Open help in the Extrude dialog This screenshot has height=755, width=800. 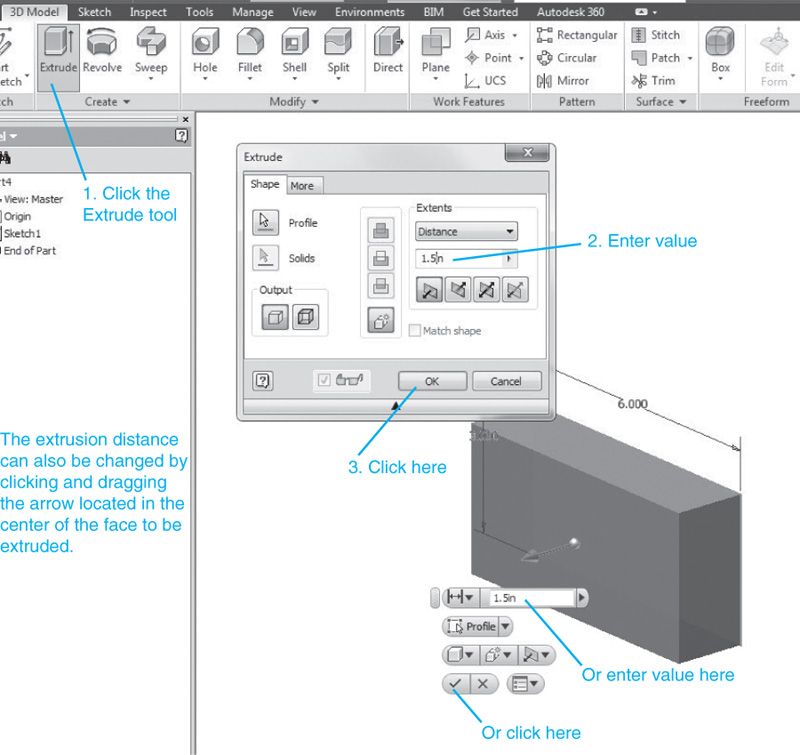[x=263, y=381]
